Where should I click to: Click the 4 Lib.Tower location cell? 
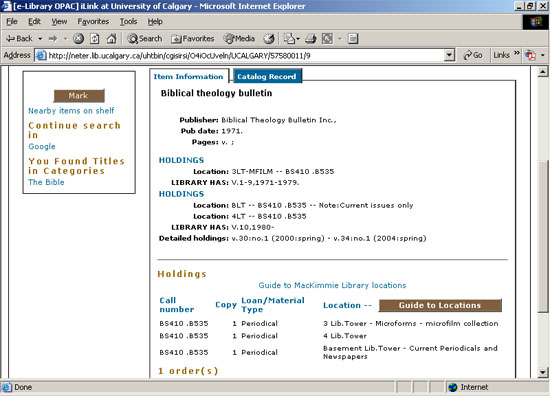(x=345, y=336)
